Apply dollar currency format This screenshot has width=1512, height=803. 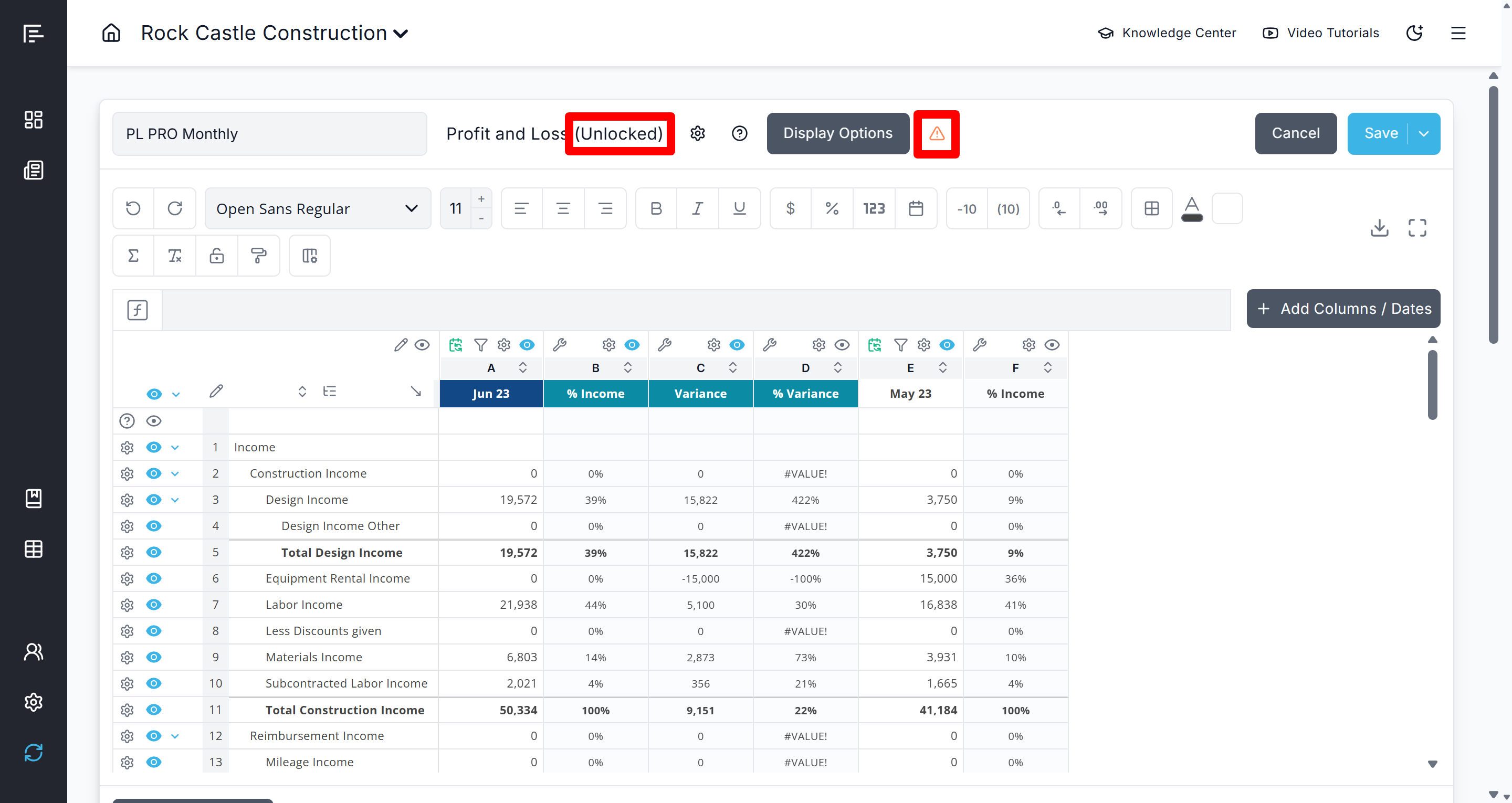tap(790, 208)
